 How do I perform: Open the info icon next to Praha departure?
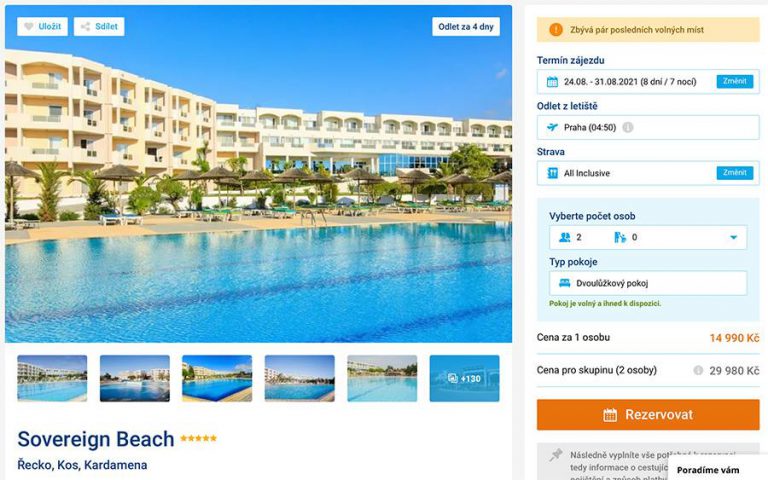pyautogui.click(x=627, y=127)
